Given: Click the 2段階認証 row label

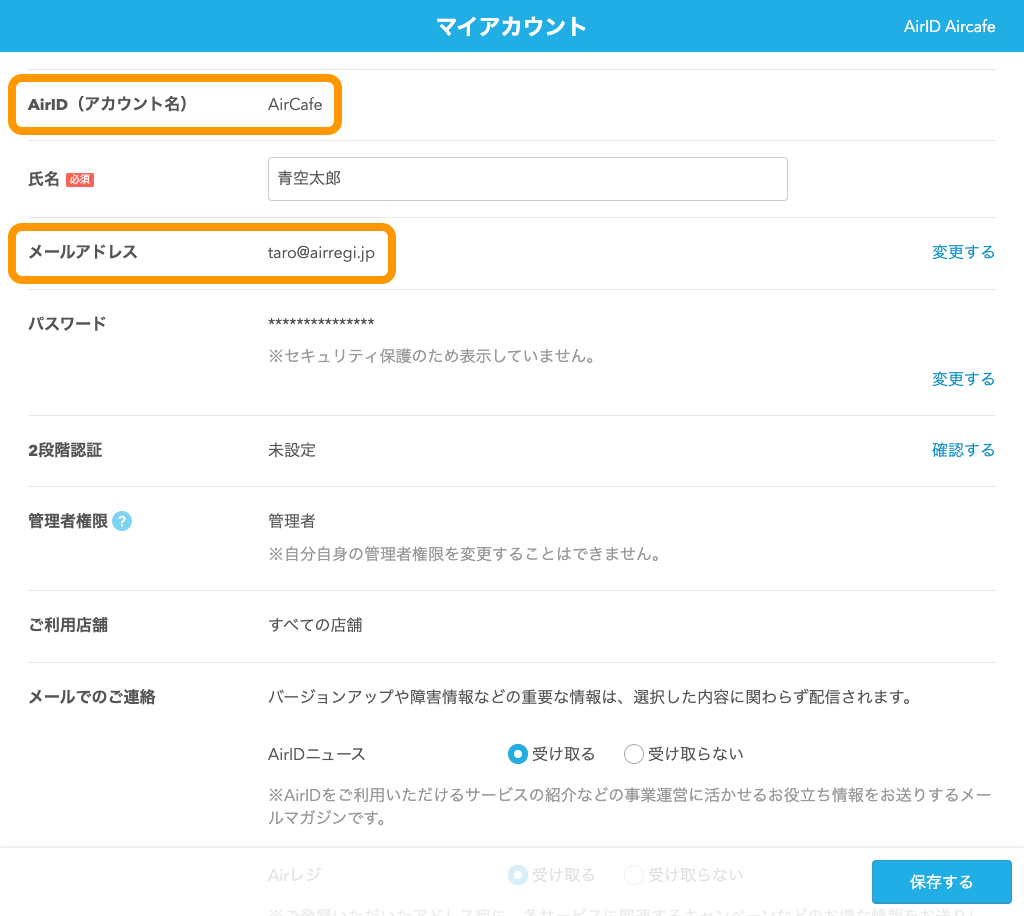Looking at the screenshot, I should (x=65, y=450).
